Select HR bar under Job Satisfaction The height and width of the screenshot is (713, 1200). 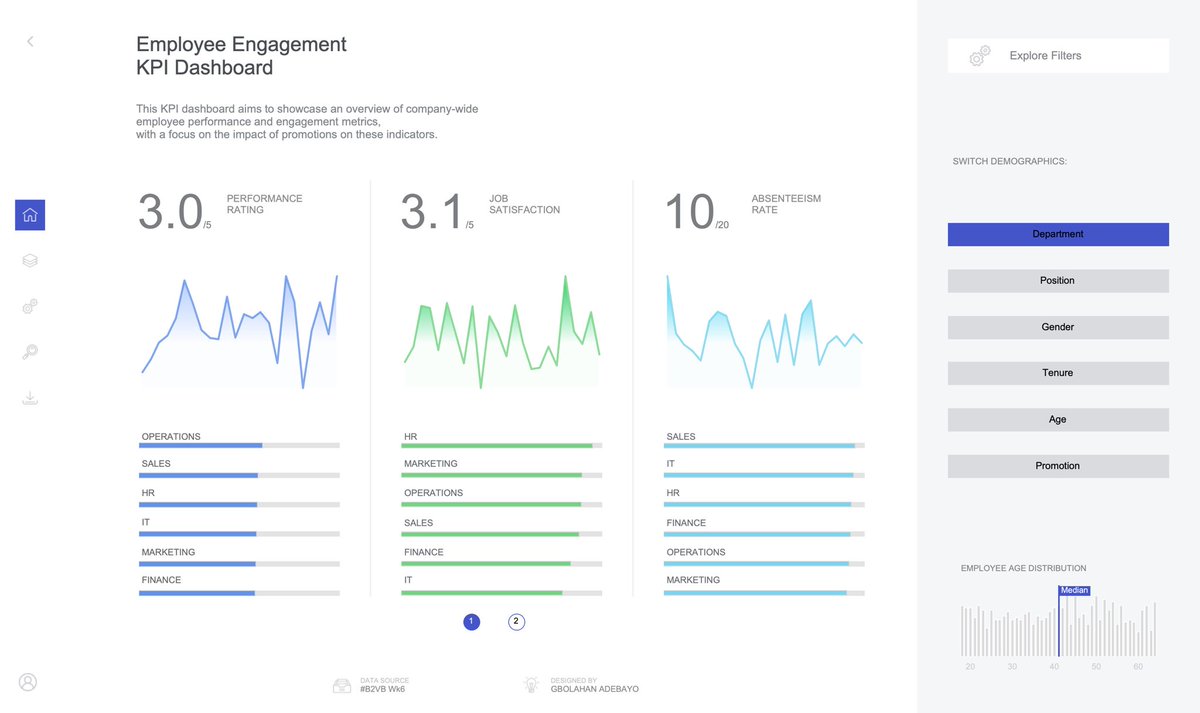[502, 445]
